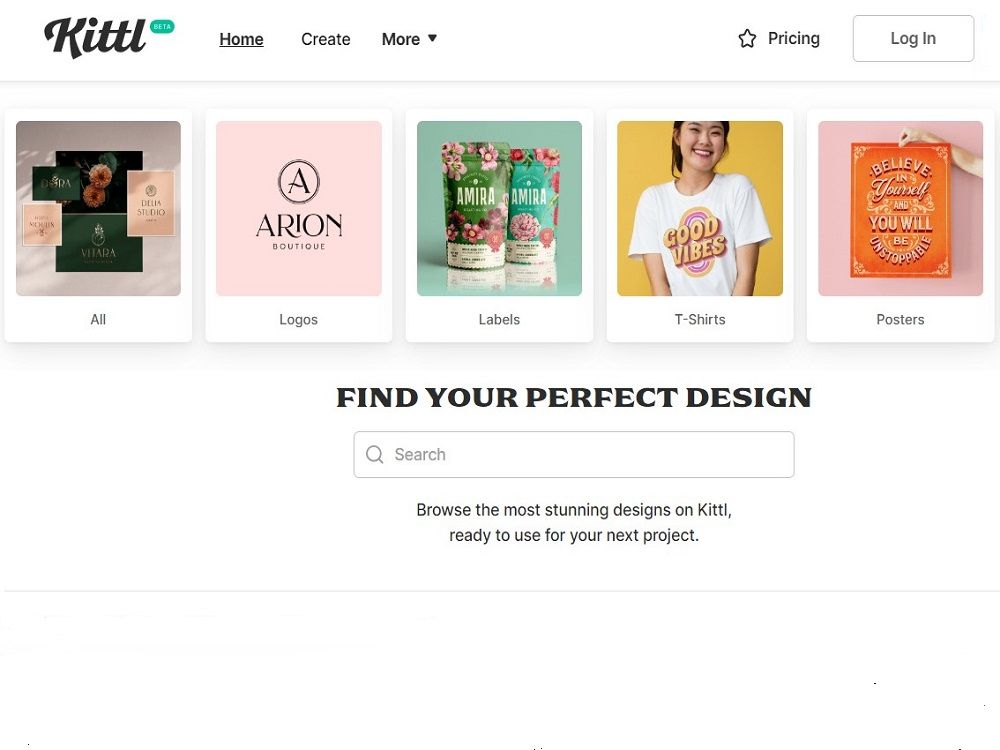Screen dimensions: 1000x750
Task: Click the star icon beside Pricing
Action: point(747,39)
